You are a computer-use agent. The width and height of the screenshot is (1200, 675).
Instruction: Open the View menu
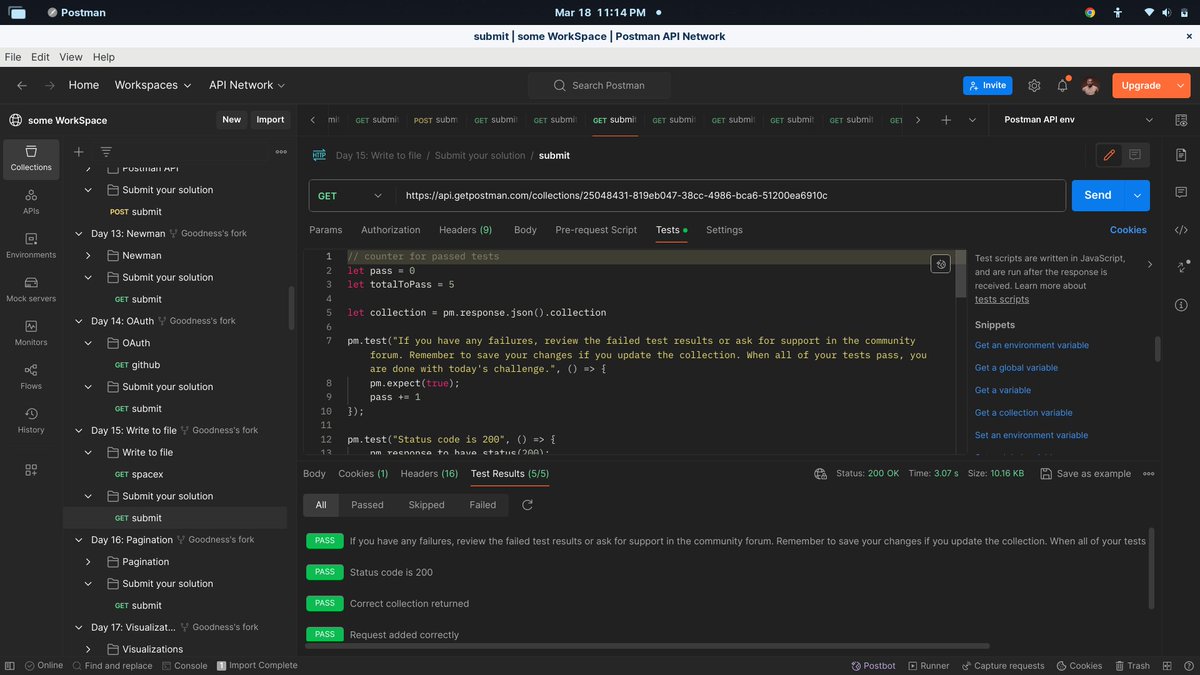71,57
